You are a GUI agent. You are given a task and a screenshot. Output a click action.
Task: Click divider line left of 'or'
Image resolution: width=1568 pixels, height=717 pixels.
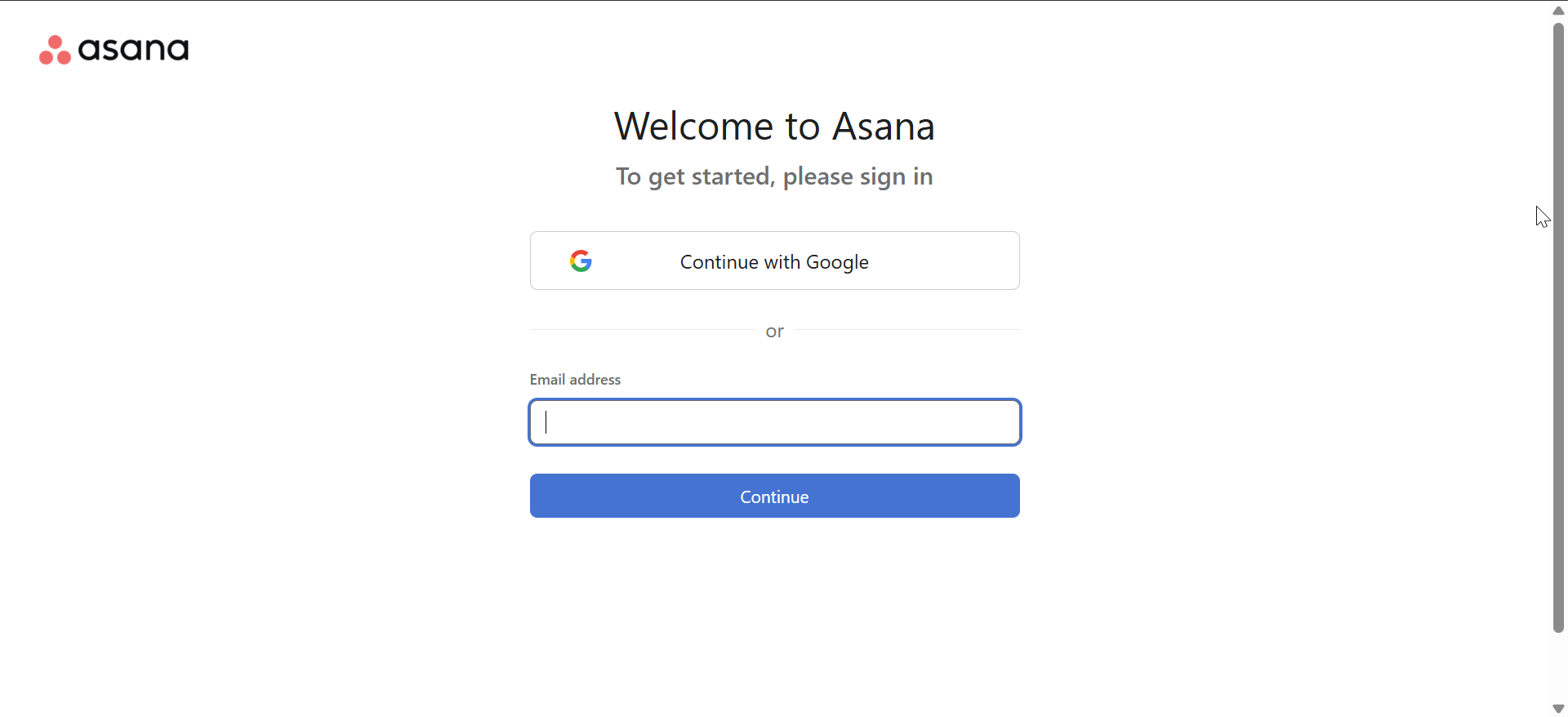641,330
